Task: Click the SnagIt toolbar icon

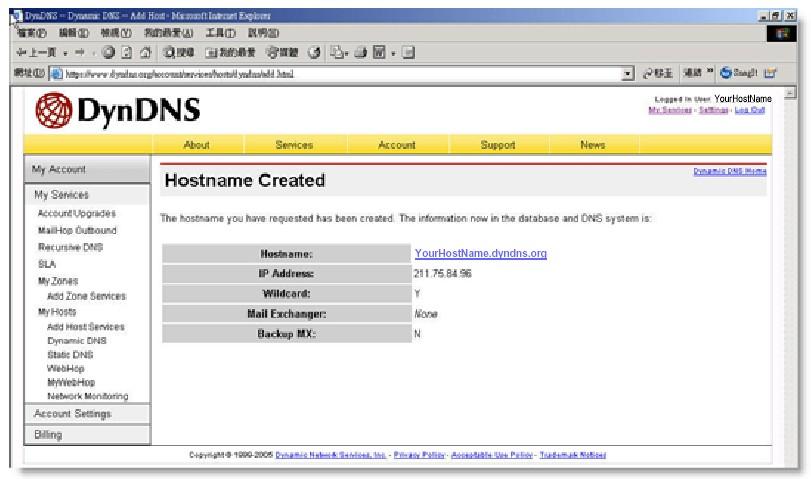Action: [739, 73]
